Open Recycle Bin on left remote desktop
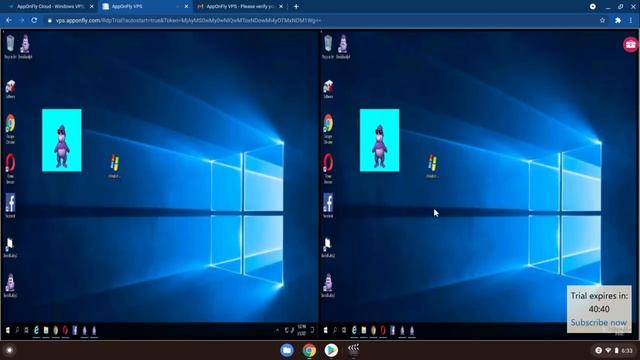Image resolution: width=640 pixels, height=360 pixels. point(10,47)
